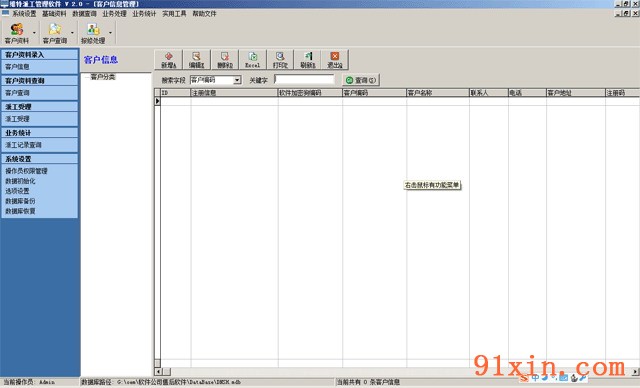Click inside the 关键字 input field
This screenshot has height=388, width=640.
pyautogui.click(x=304, y=80)
